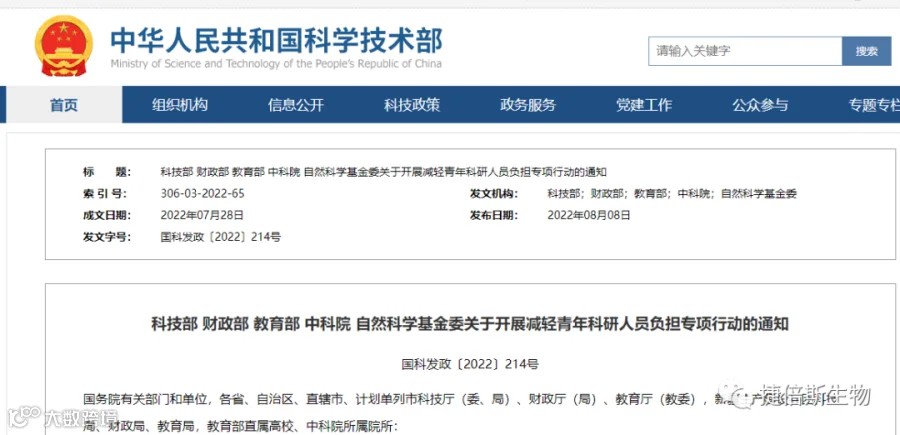Select the 发布日期 value 2022年08月08日
Image resolution: width=900 pixels, height=435 pixels.
tap(589, 215)
